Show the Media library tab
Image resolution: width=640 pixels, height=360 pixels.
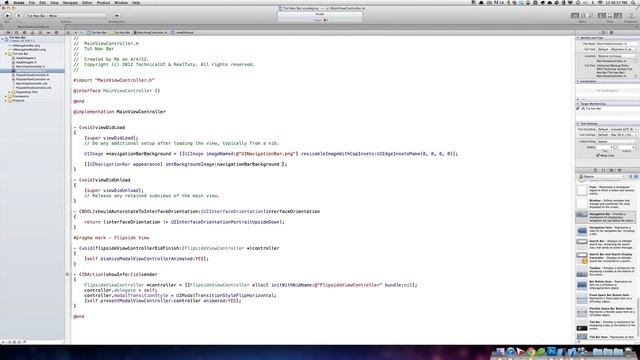click(619, 170)
